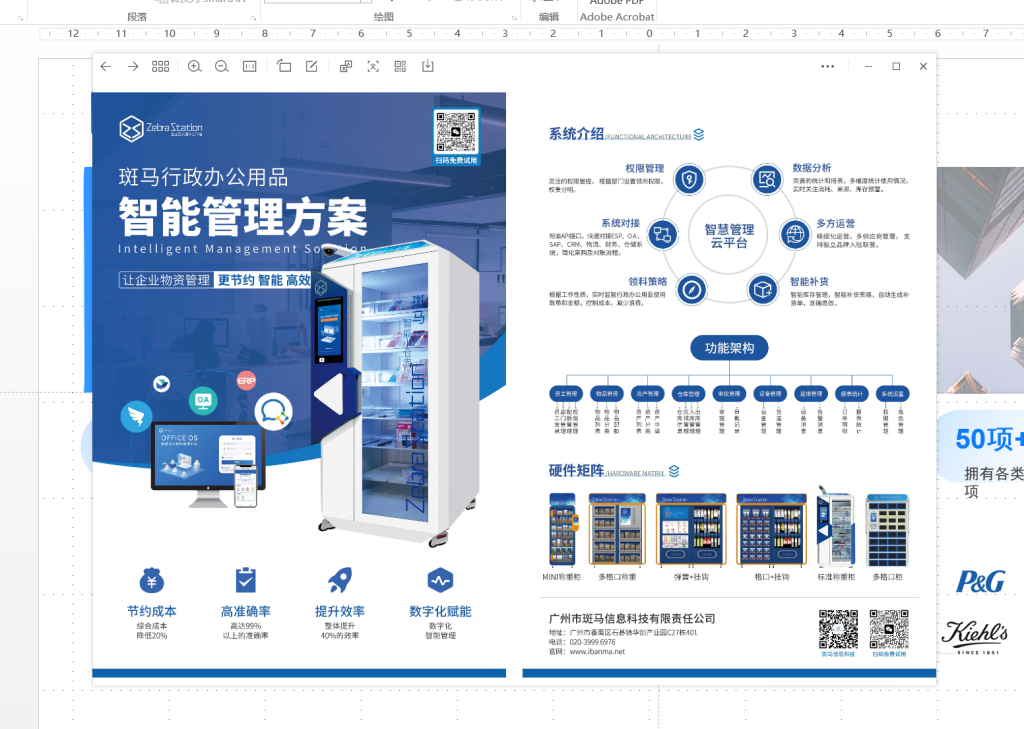This screenshot has width=1024, height=729.
Task: Close the image viewer window
Action: pyautogui.click(x=923, y=67)
